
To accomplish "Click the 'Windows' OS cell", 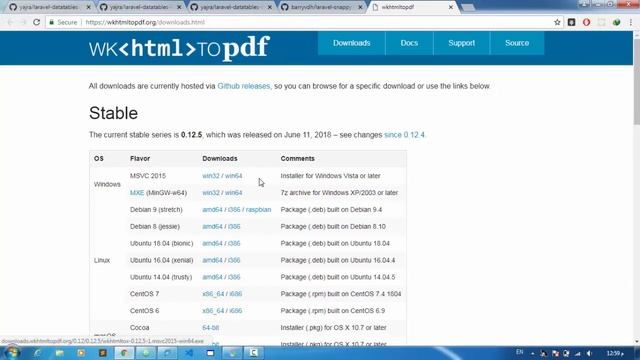I will pyautogui.click(x=107, y=184).
